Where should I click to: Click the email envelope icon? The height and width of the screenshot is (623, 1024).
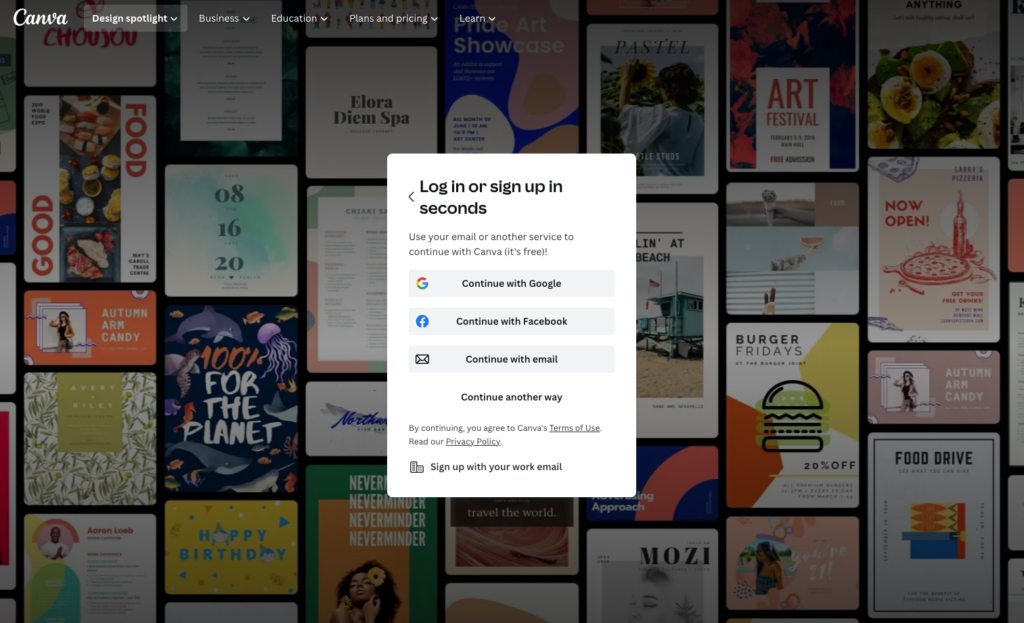pyautogui.click(x=424, y=359)
